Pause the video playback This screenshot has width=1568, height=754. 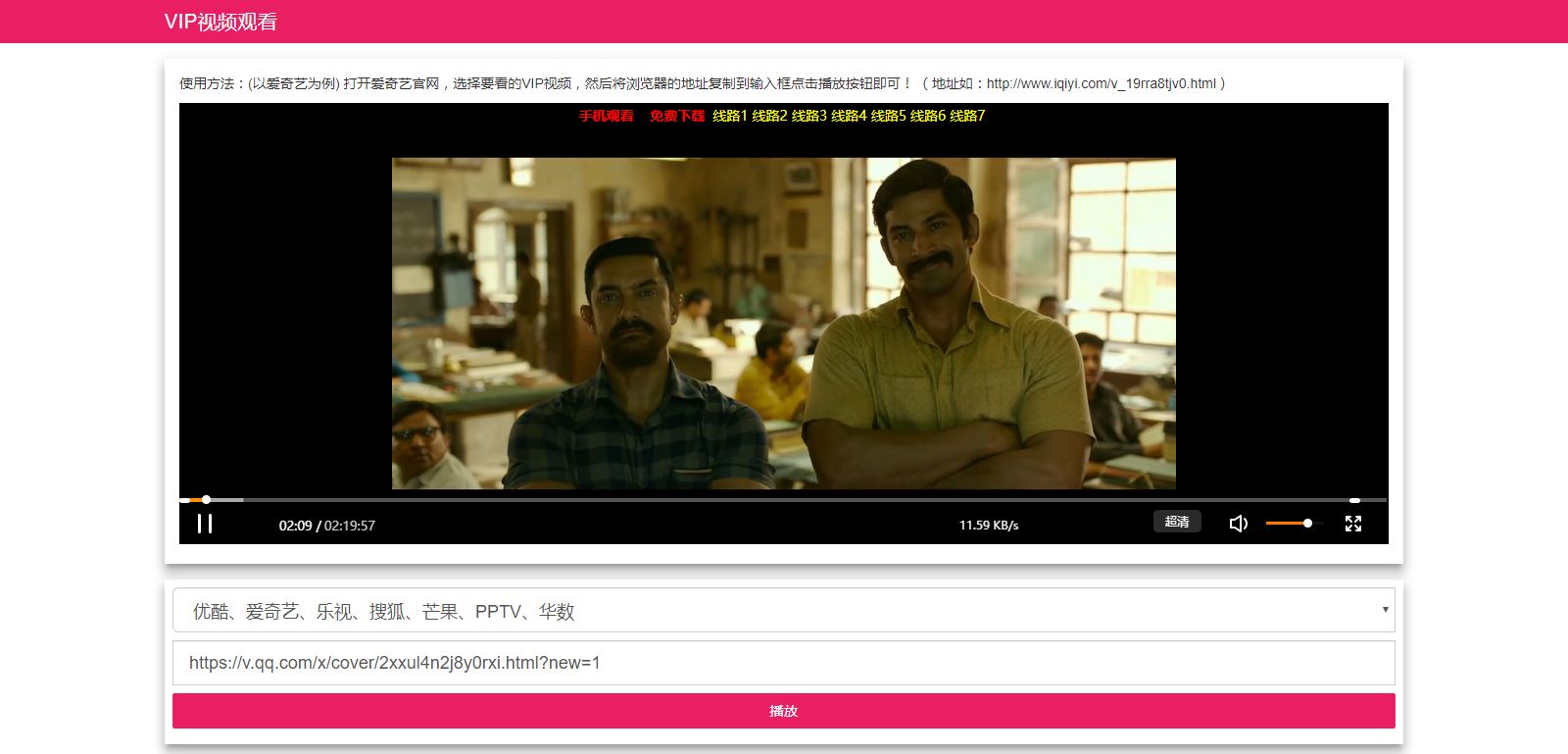(205, 524)
